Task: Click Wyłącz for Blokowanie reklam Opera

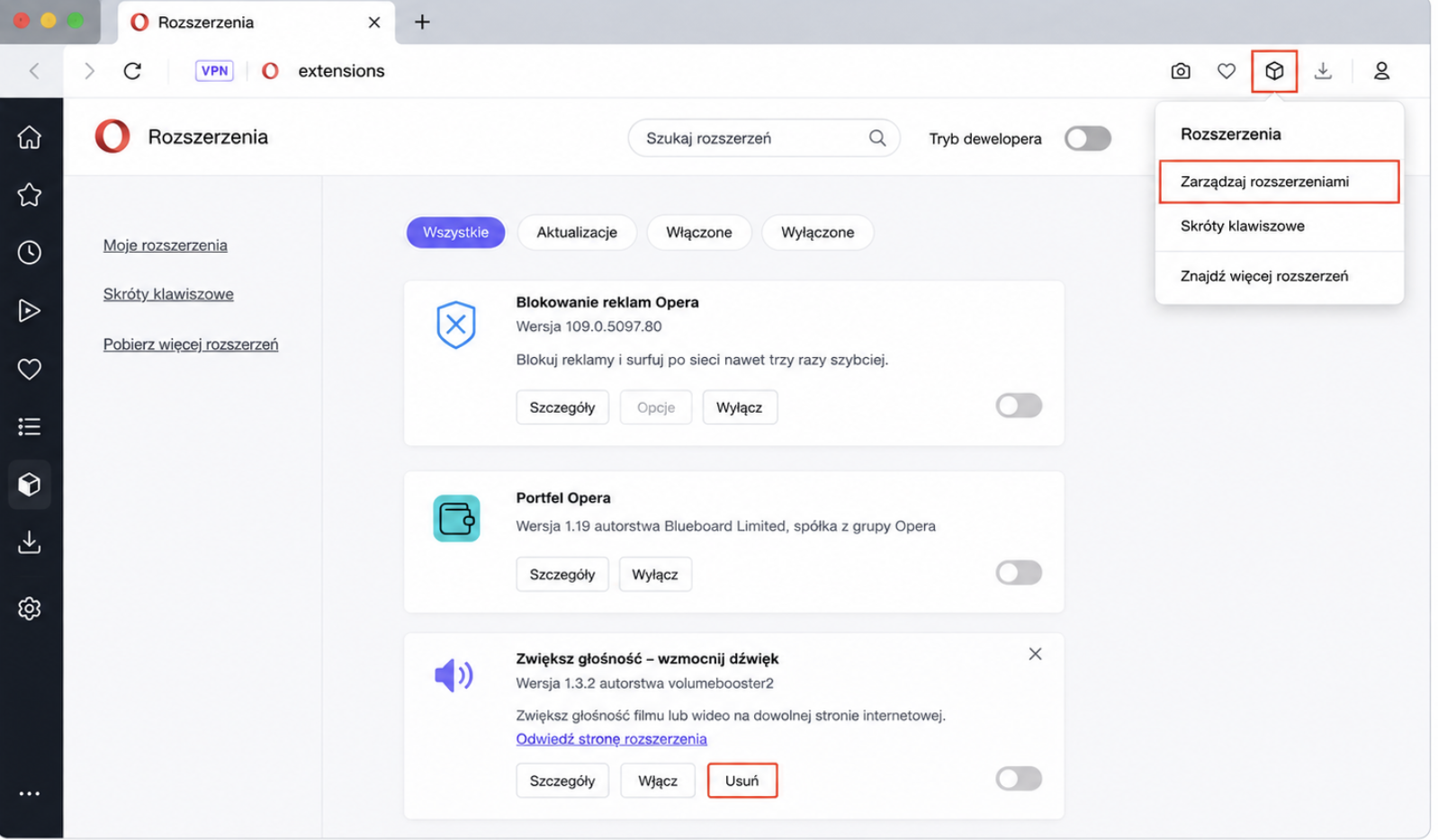Action: point(739,407)
